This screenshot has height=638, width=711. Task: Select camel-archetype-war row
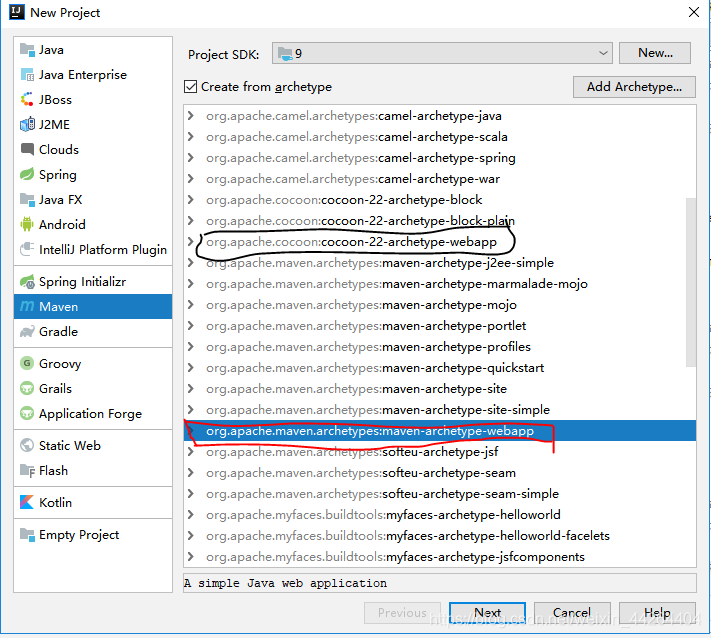tap(440, 179)
